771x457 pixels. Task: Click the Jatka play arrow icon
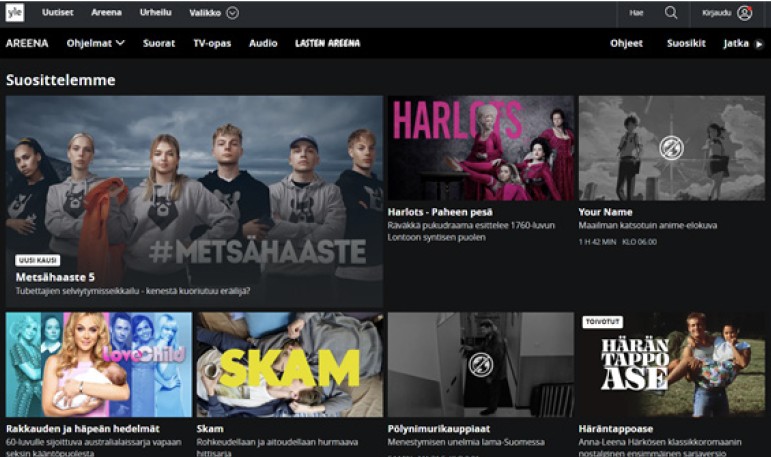(759, 44)
